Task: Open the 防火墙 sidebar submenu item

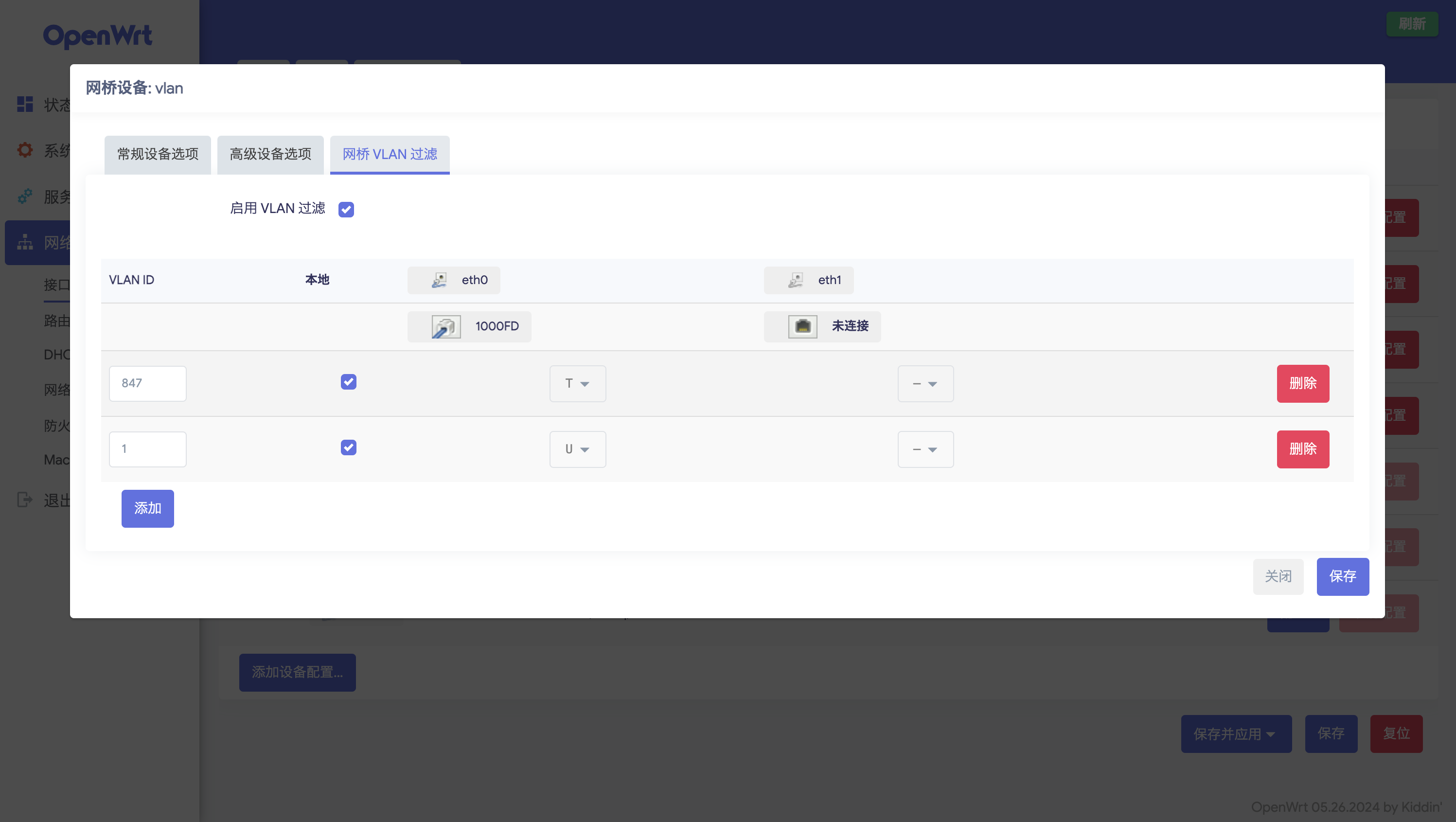Action: tap(56, 425)
